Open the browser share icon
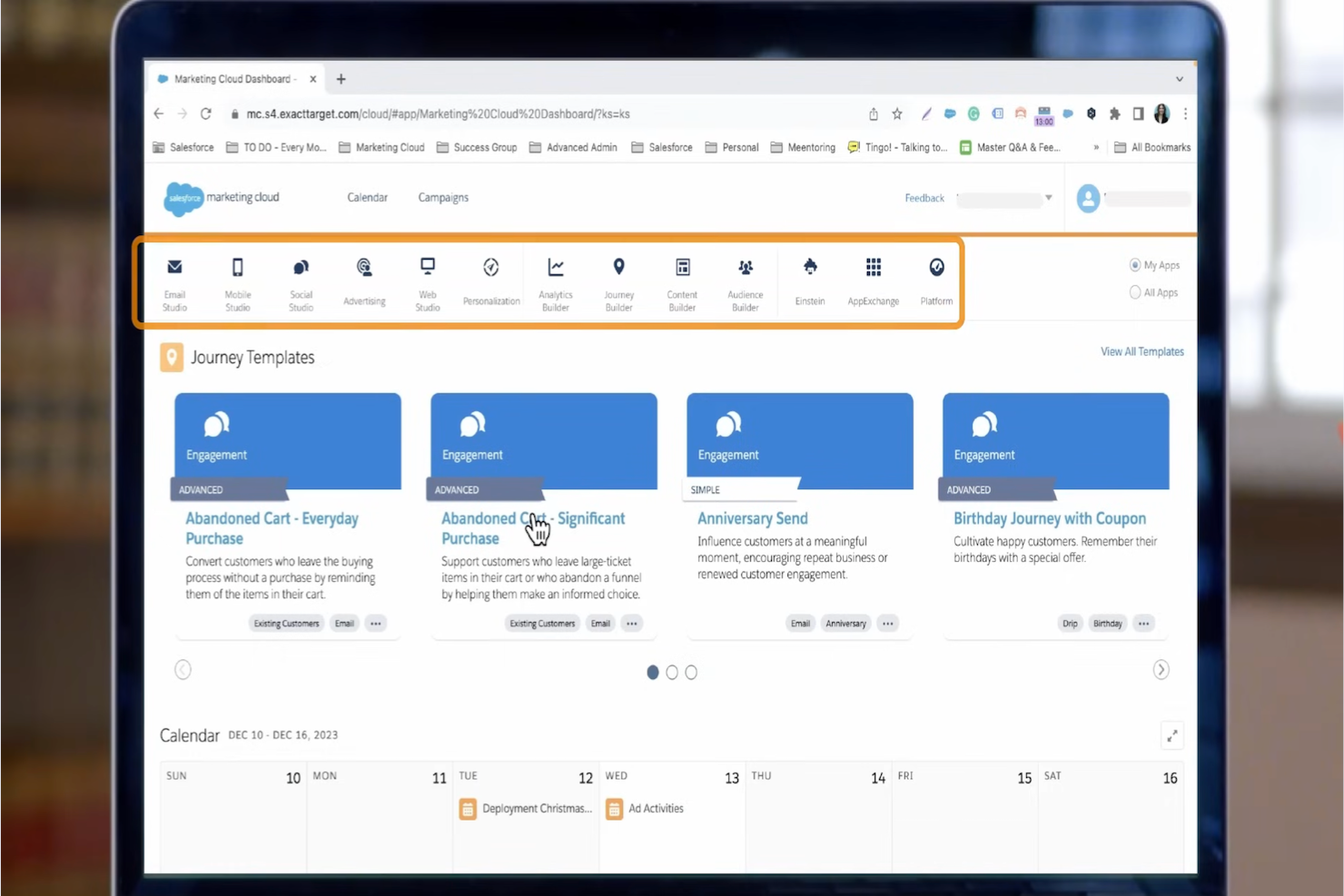Screen dimensions: 1344x896 [x=874, y=113]
